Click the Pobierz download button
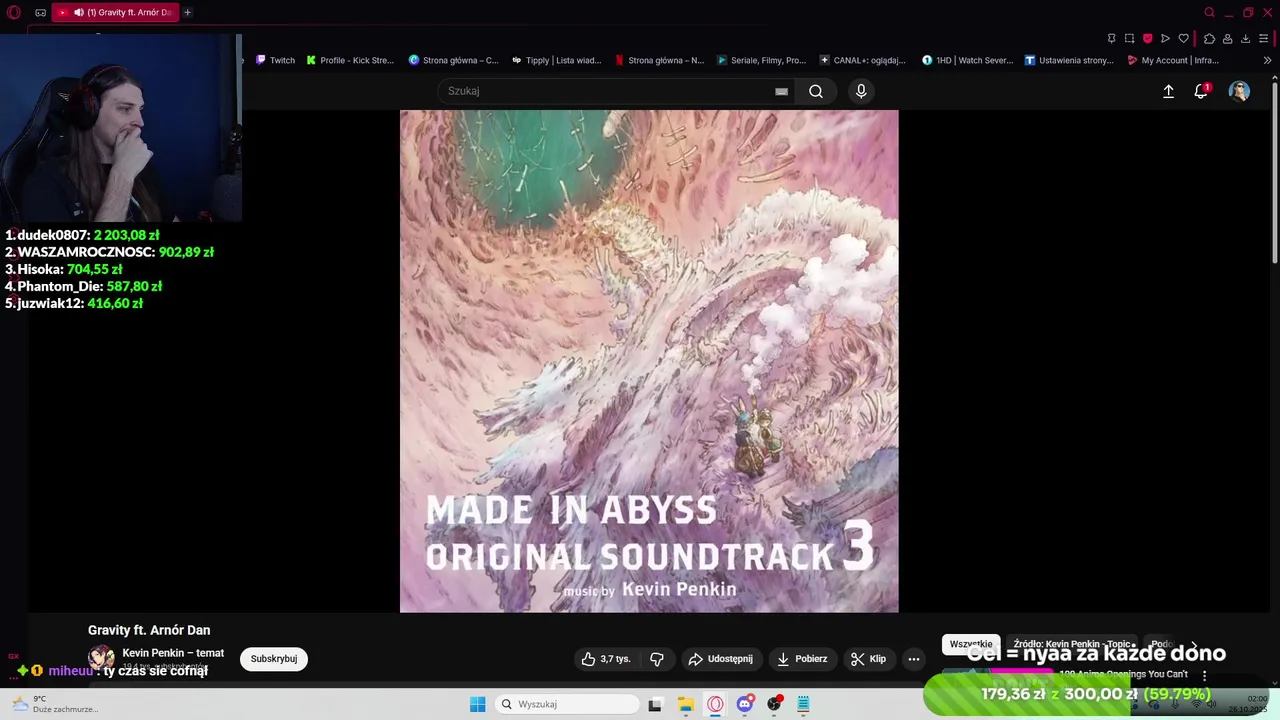Viewport: 1280px width, 720px height. [x=802, y=659]
